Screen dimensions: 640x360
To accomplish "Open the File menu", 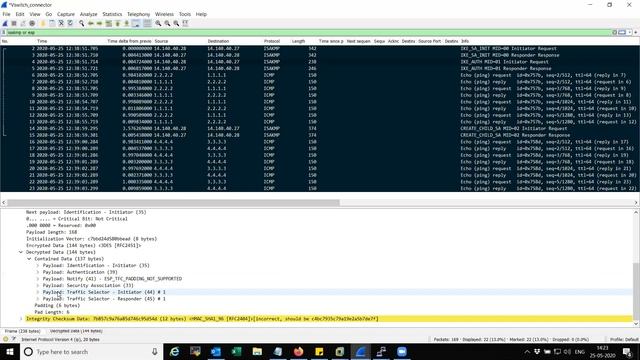I will [x=7, y=14].
